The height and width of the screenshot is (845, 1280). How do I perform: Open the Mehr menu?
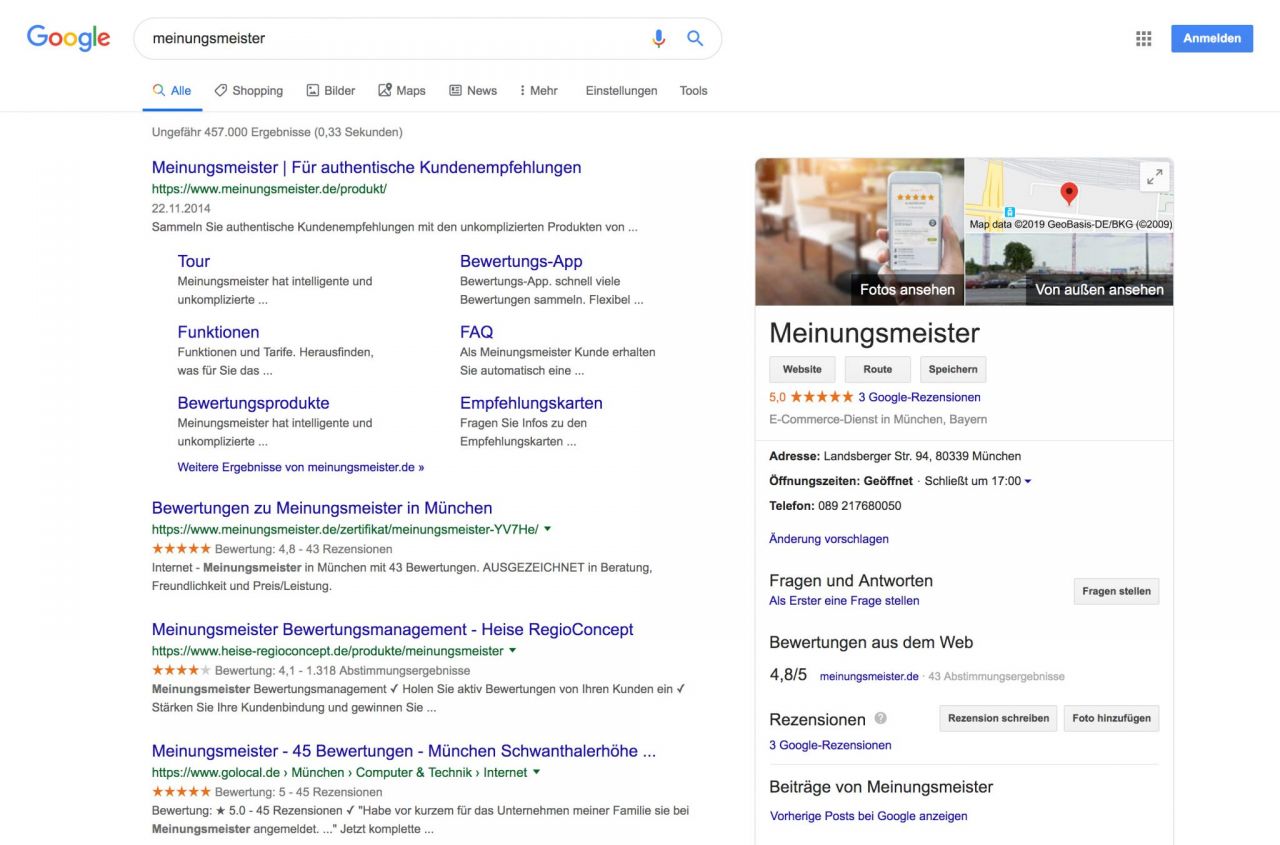pyautogui.click(x=539, y=91)
